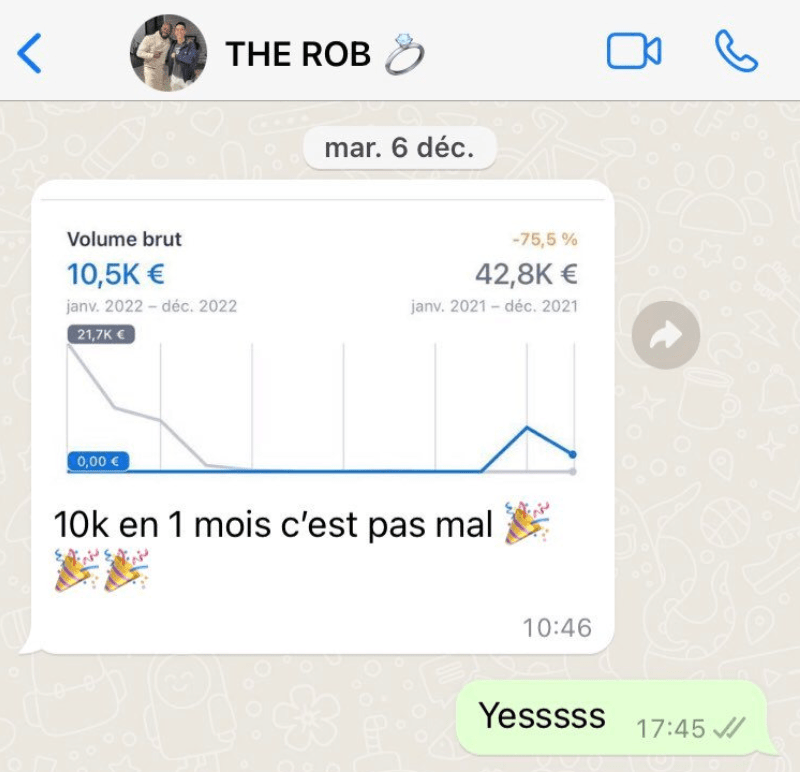Start a voice call using phone icon

tap(736, 51)
